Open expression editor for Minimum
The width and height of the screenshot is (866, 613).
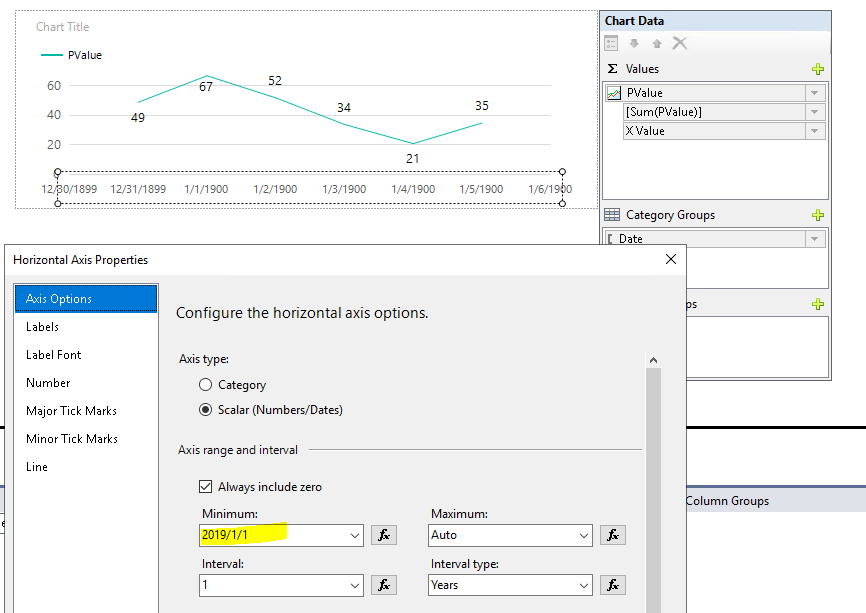(384, 535)
